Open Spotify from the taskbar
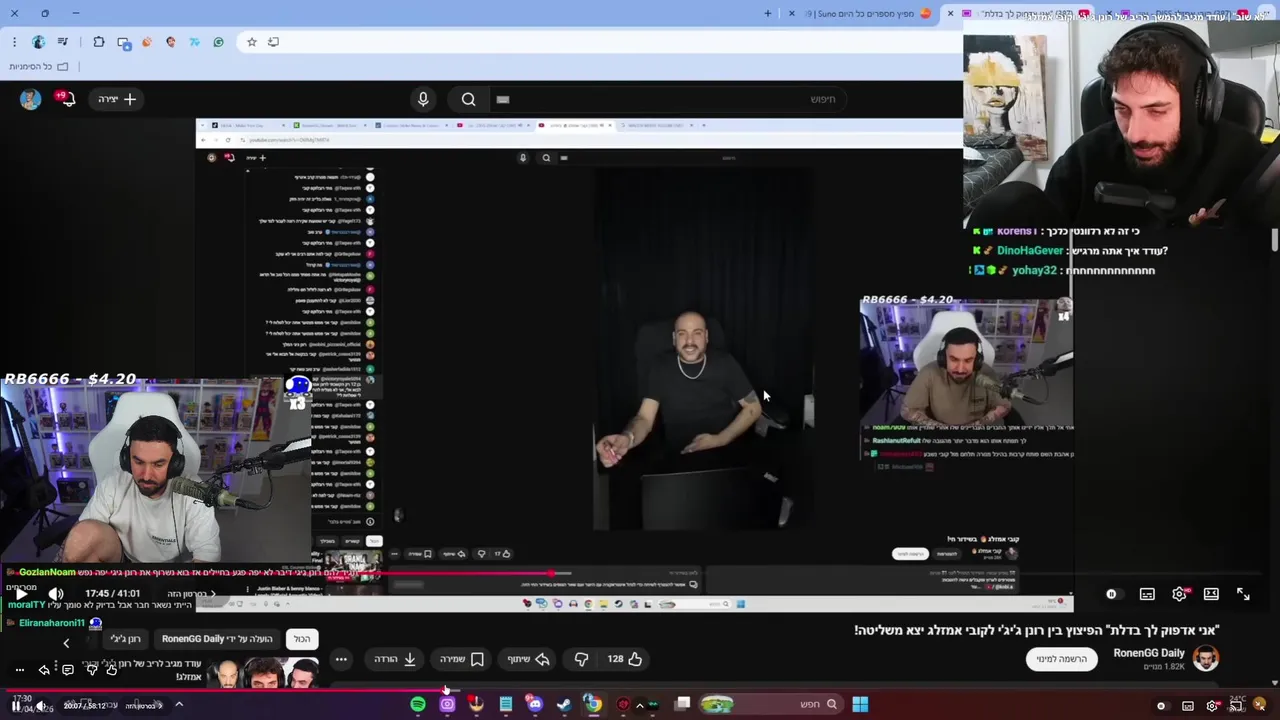The height and width of the screenshot is (720, 1280). coord(418,704)
